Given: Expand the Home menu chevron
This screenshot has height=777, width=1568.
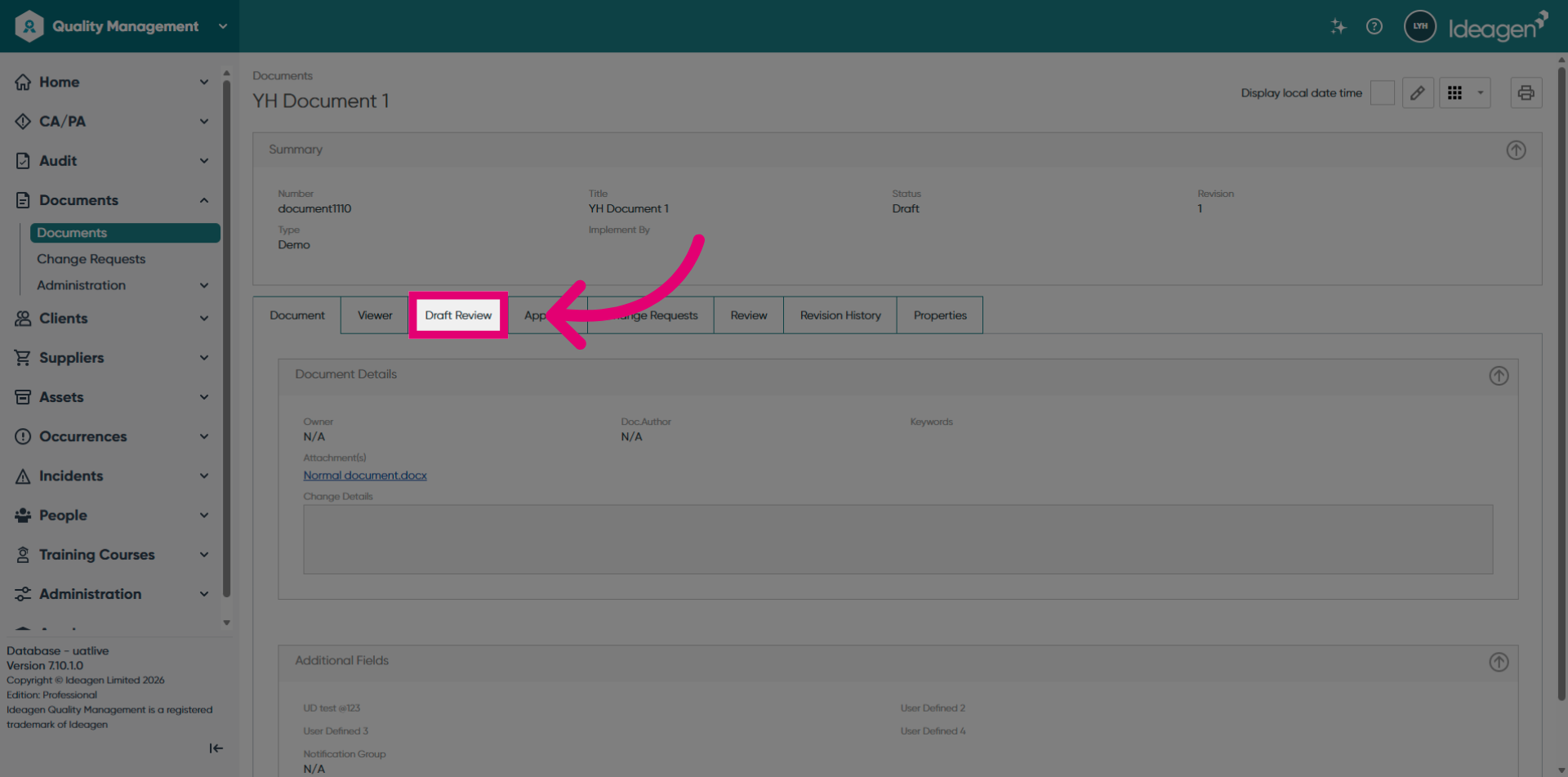Looking at the screenshot, I should 204,82.
